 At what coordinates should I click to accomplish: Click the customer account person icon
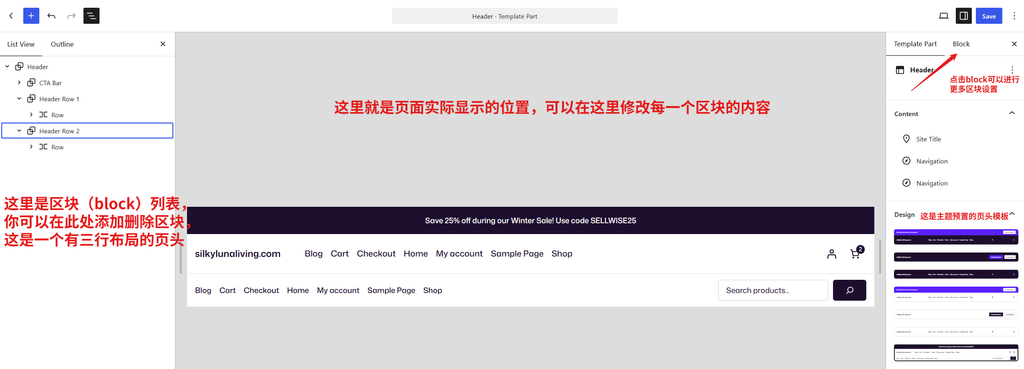831,254
